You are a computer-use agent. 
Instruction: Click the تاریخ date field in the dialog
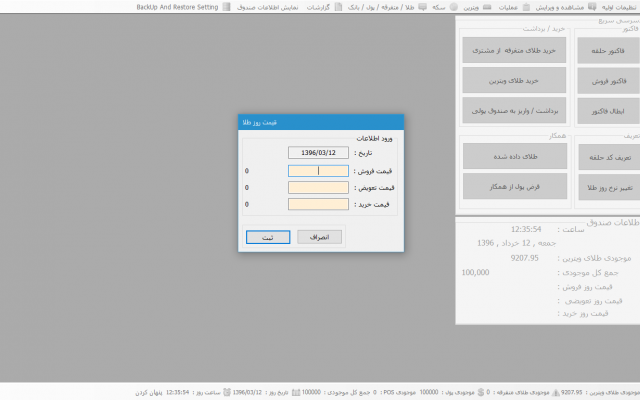point(318,153)
